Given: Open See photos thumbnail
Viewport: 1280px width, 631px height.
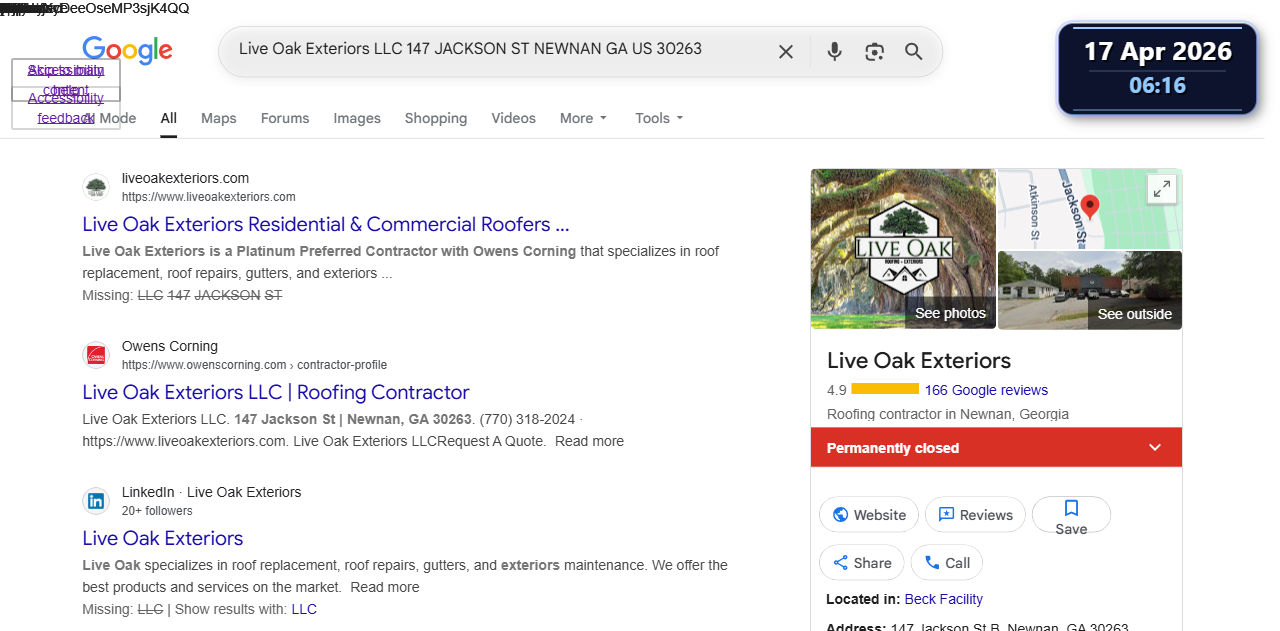Looking at the screenshot, I should coord(903,249).
